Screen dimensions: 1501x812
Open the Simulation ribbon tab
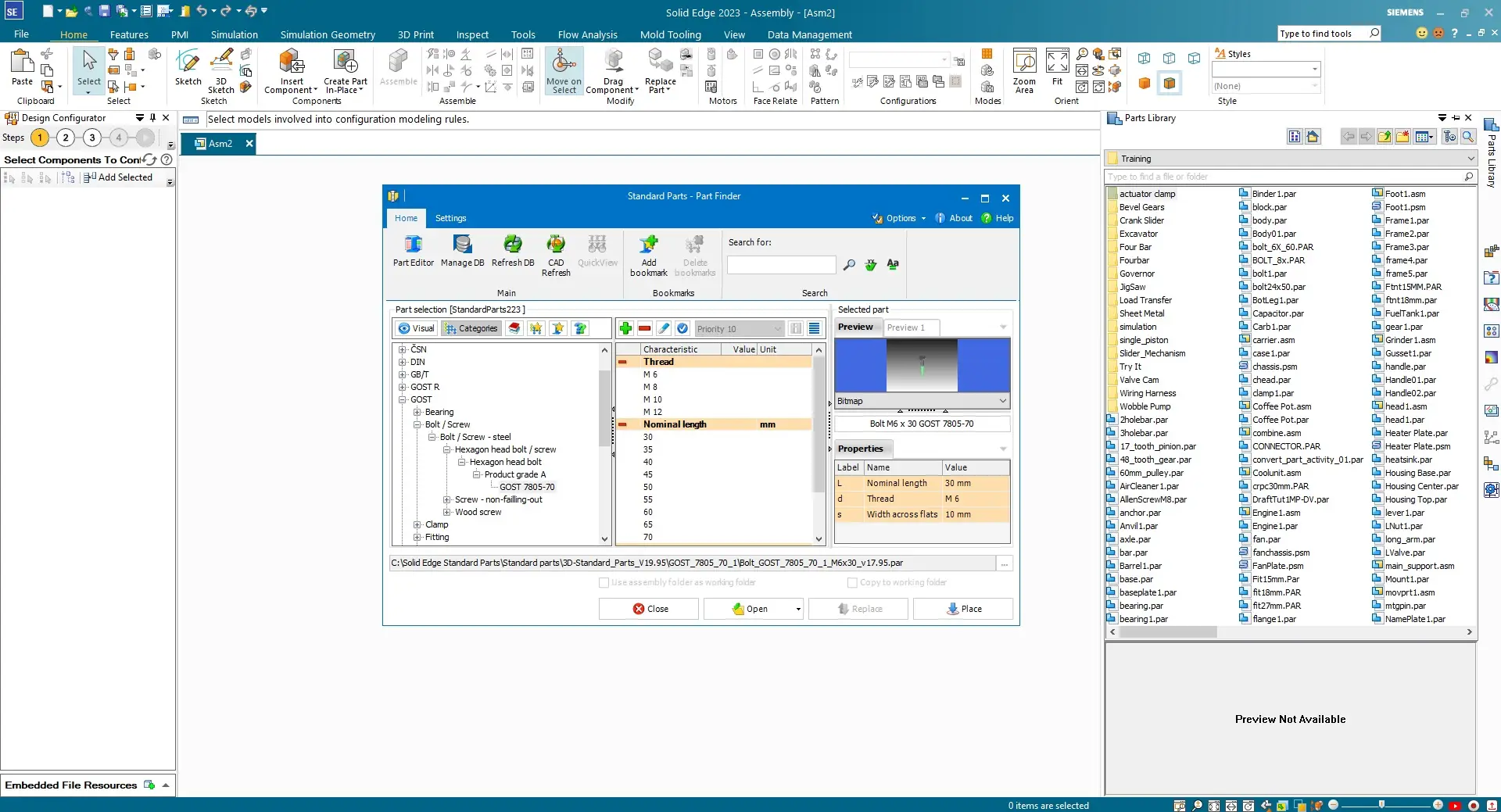[x=234, y=35]
